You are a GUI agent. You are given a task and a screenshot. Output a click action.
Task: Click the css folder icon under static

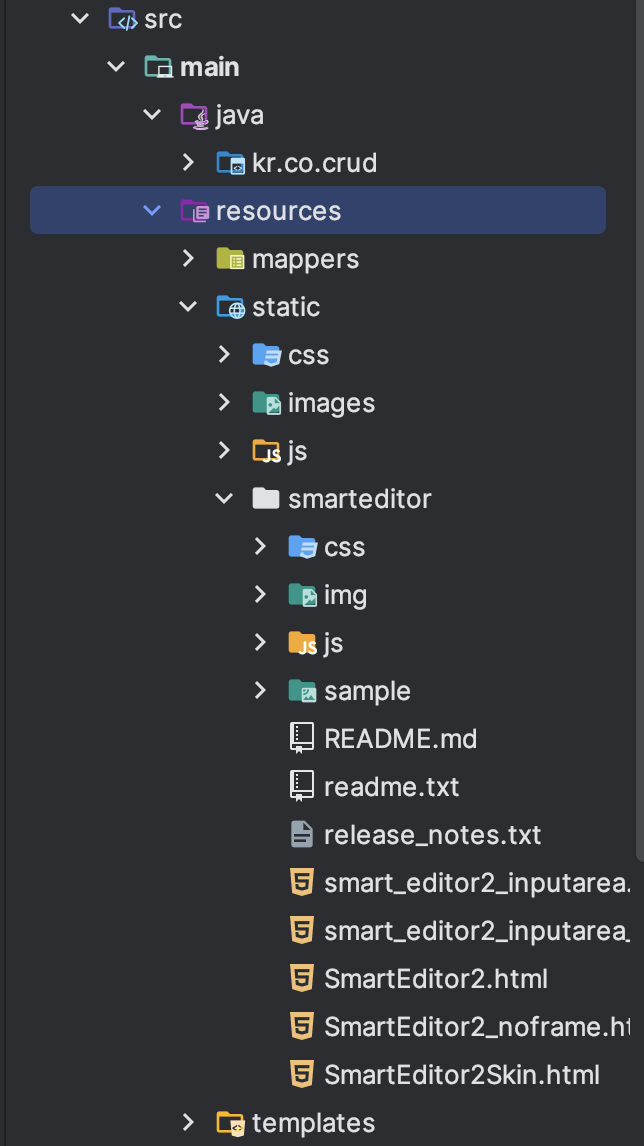coord(267,355)
